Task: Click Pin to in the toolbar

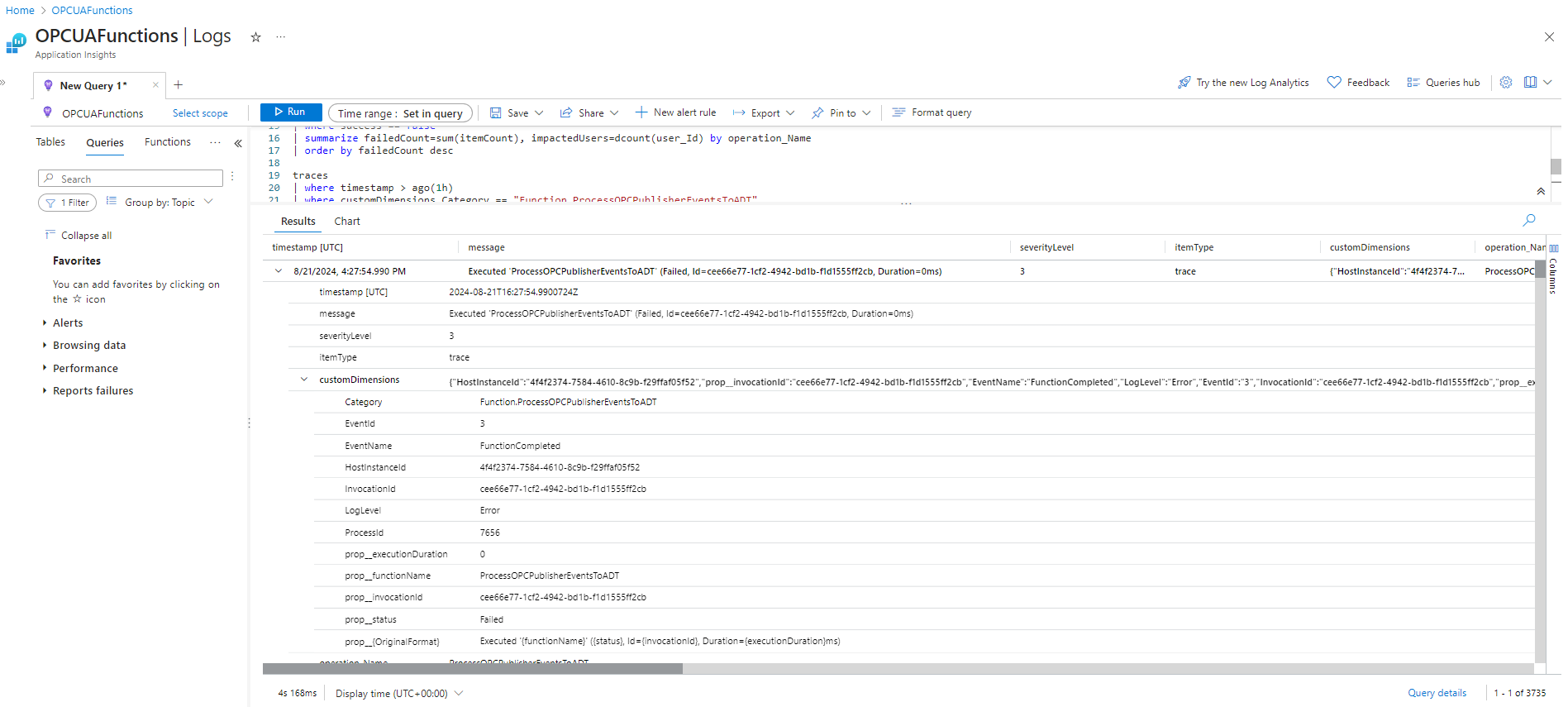Action: coord(834,113)
